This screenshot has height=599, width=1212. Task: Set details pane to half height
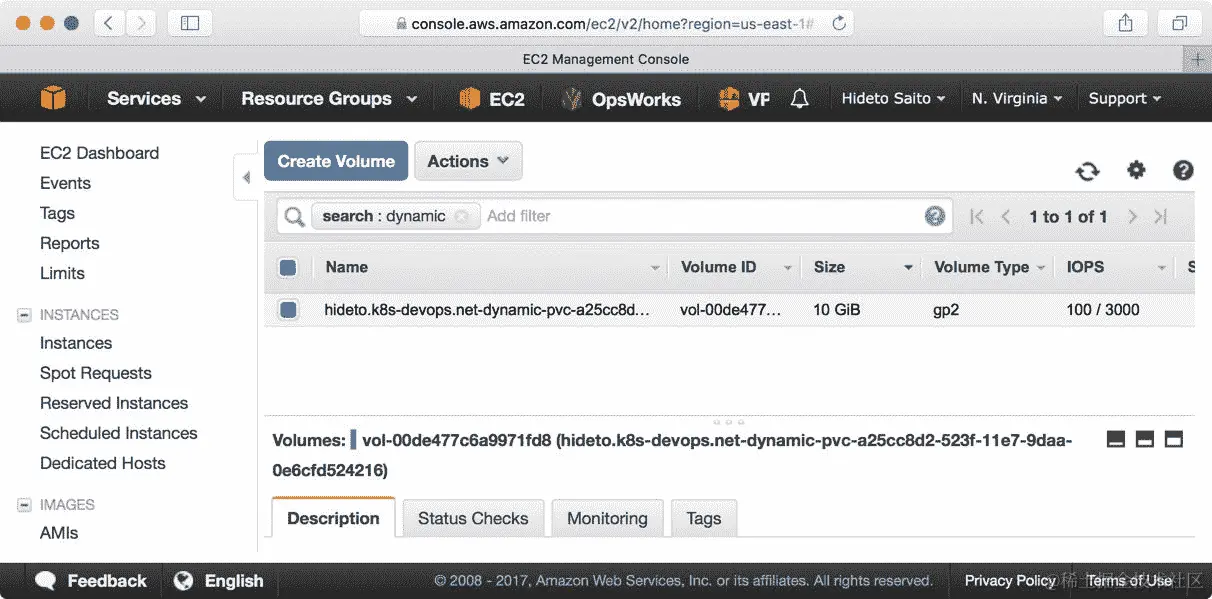click(x=1145, y=439)
